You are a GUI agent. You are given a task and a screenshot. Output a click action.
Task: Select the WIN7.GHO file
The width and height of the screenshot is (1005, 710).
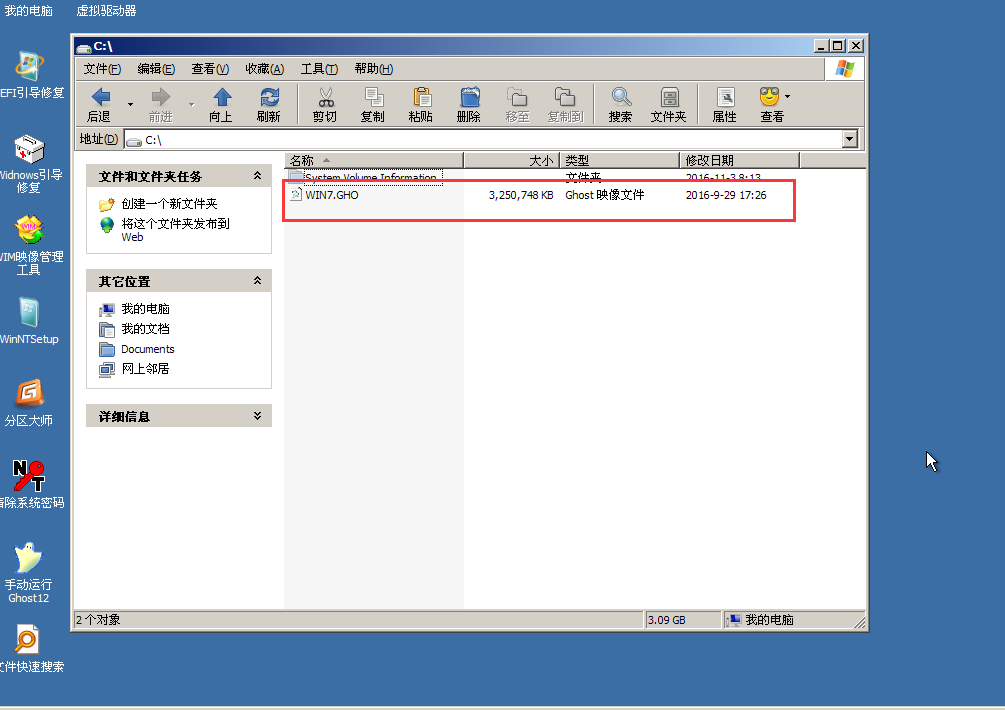331,195
